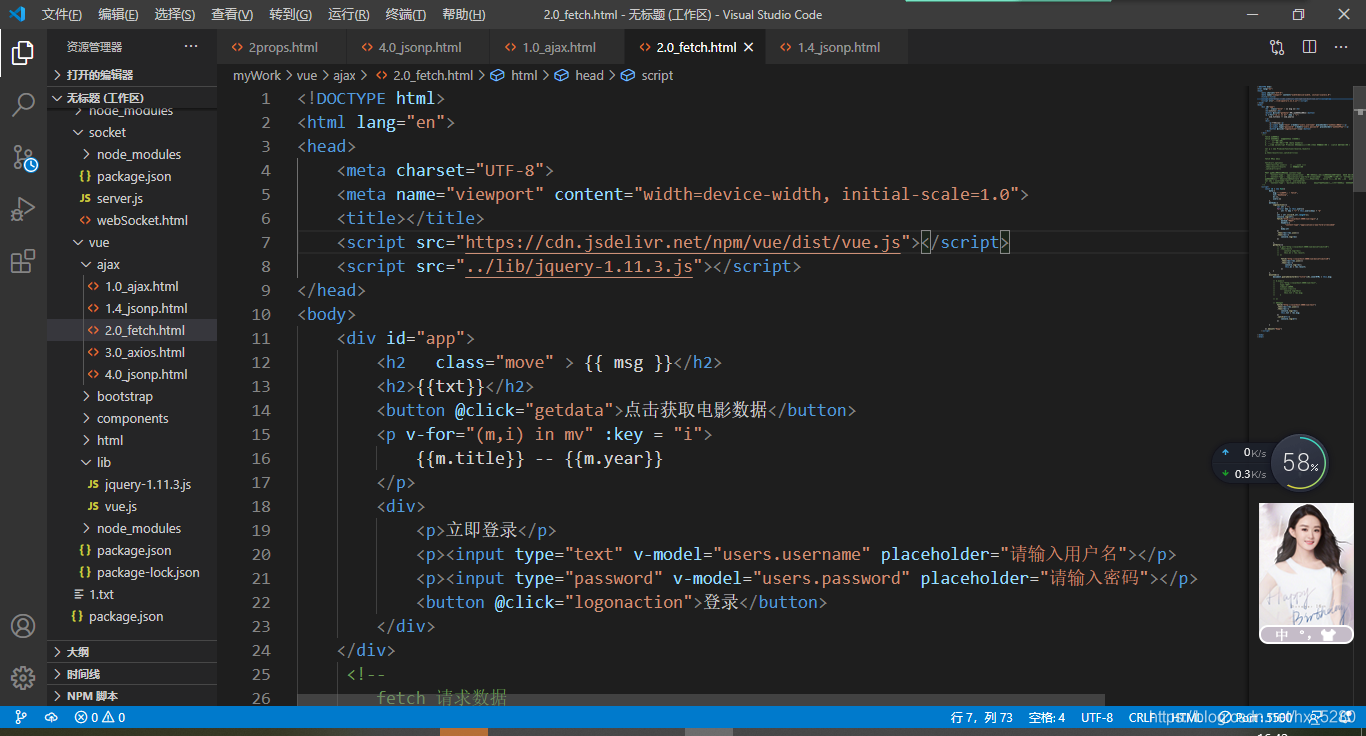Open the Run and Debug view
The height and width of the screenshot is (736, 1366).
23,209
